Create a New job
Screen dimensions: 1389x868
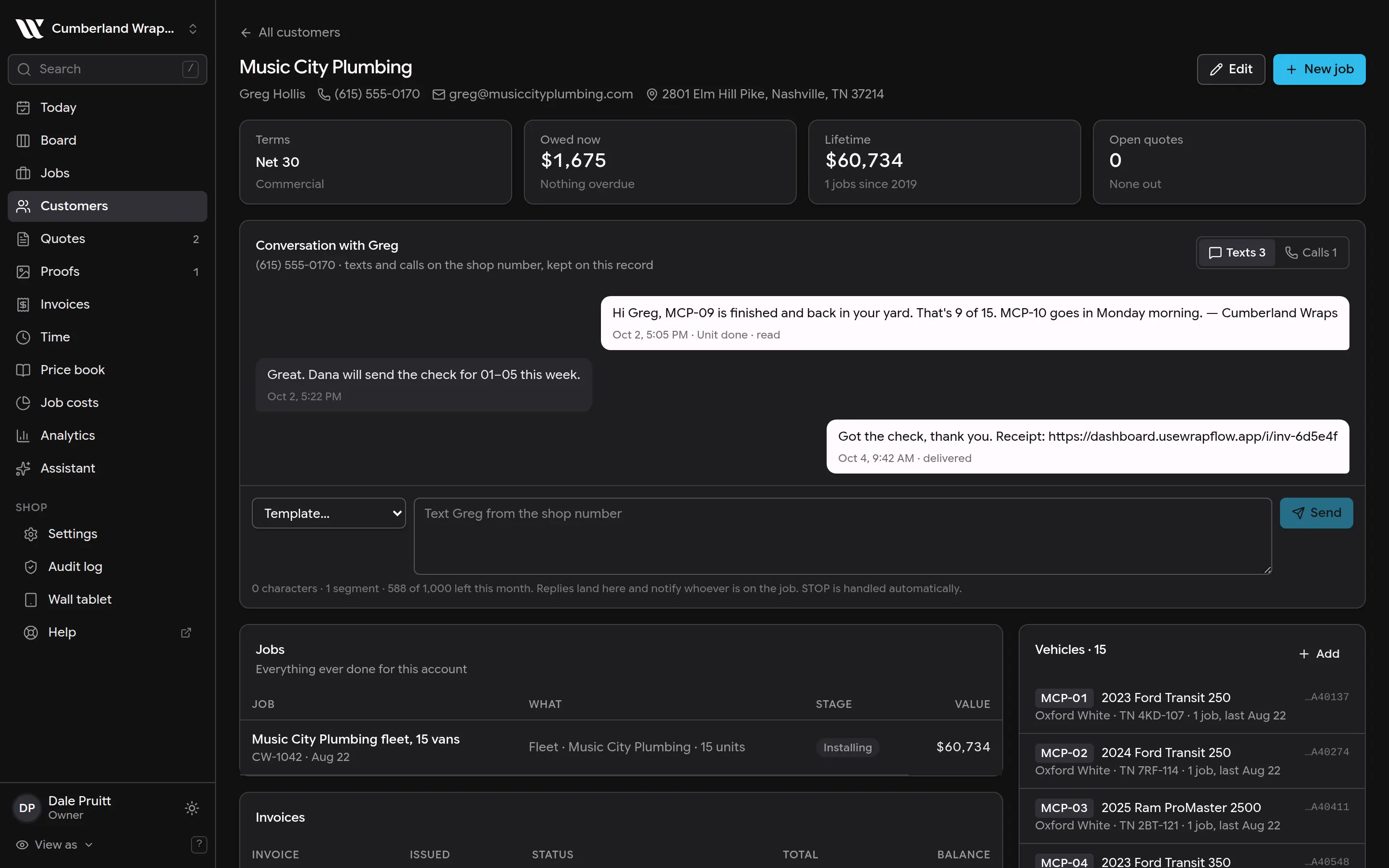pos(1319,69)
